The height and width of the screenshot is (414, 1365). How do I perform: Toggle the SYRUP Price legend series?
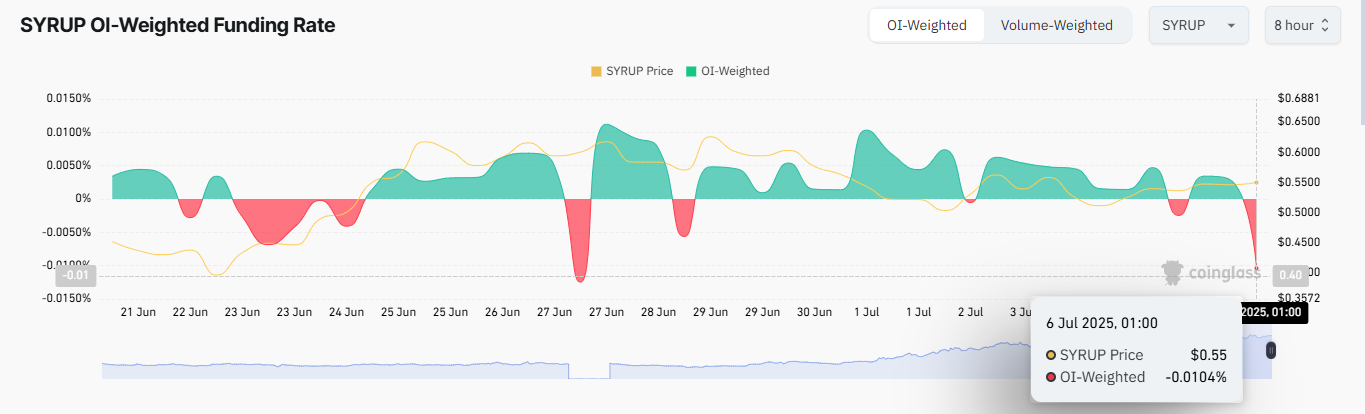[x=631, y=71]
